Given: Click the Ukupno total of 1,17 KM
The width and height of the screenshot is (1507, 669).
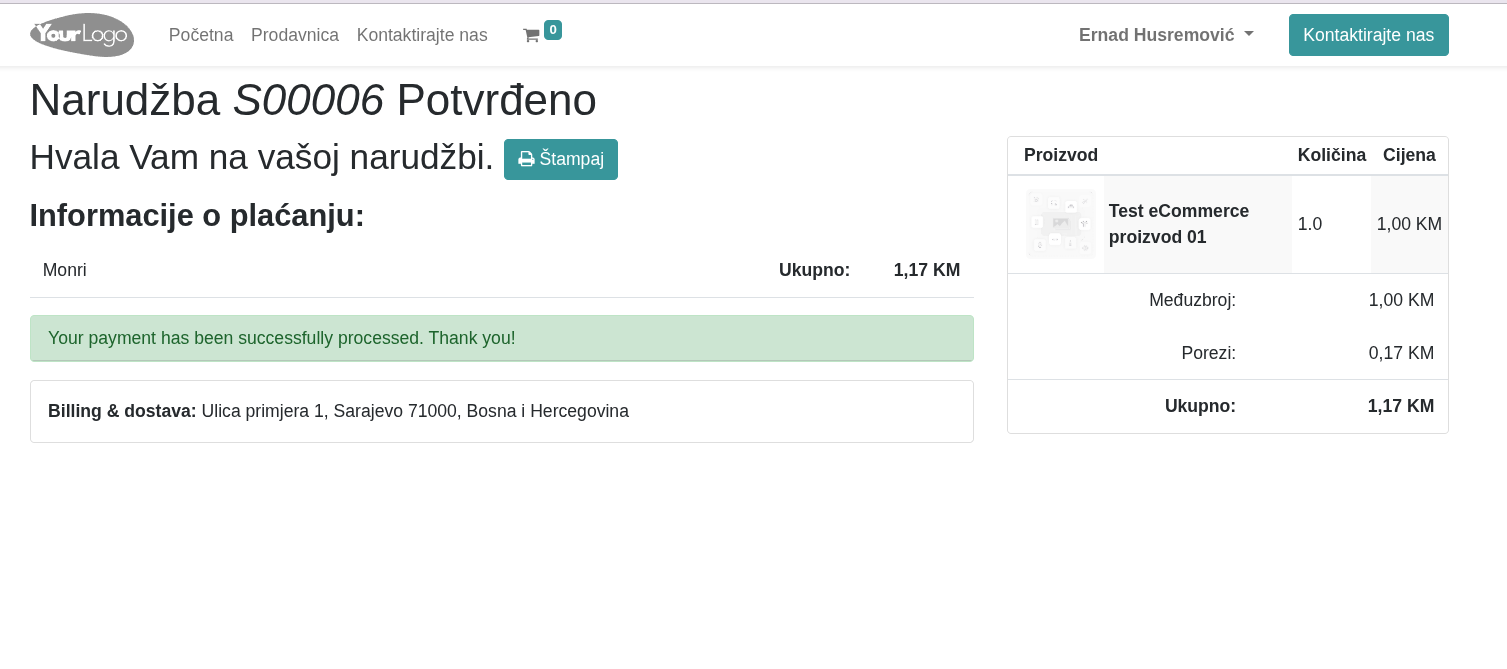Looking at the screenshot, I should (1401, 406).
